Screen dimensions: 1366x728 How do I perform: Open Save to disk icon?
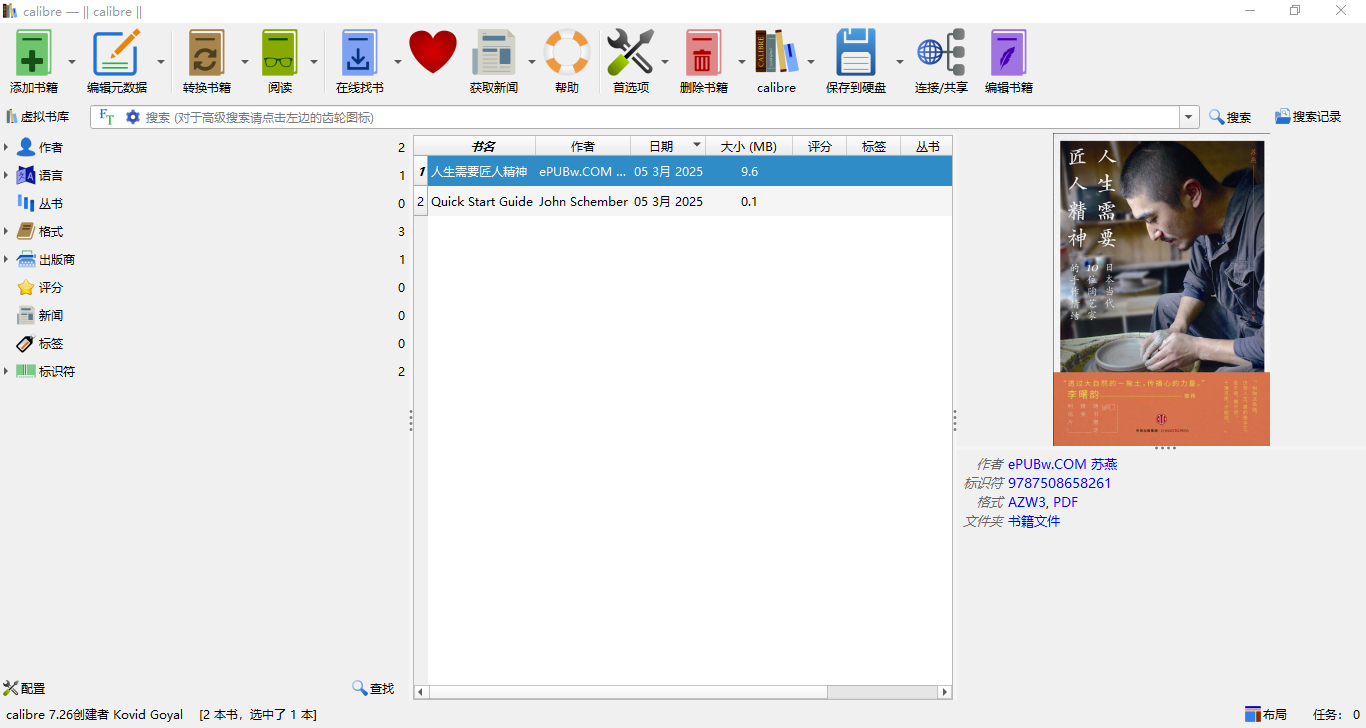(x=855, y=53)
